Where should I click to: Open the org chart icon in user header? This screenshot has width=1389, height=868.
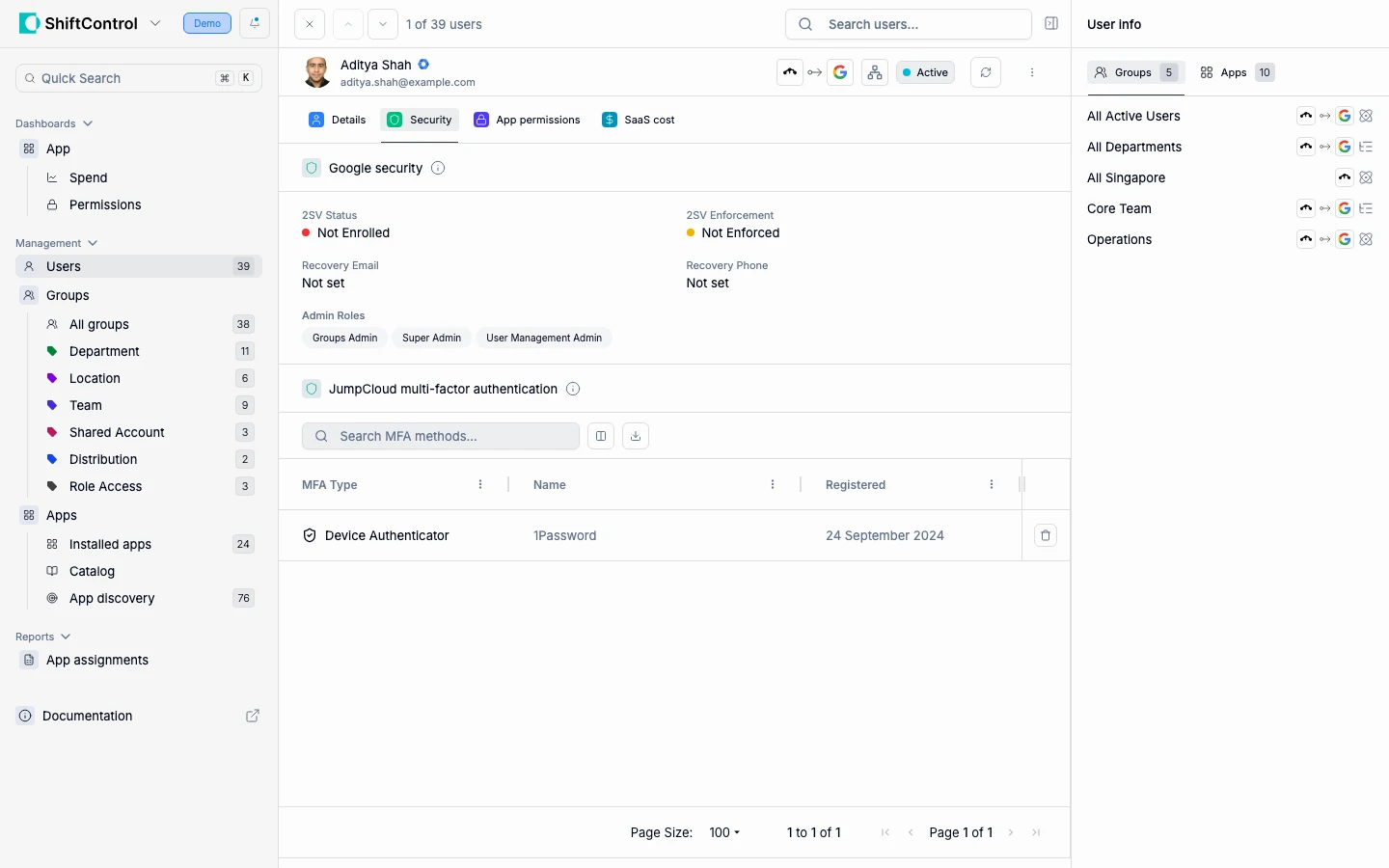click(875, 72)
